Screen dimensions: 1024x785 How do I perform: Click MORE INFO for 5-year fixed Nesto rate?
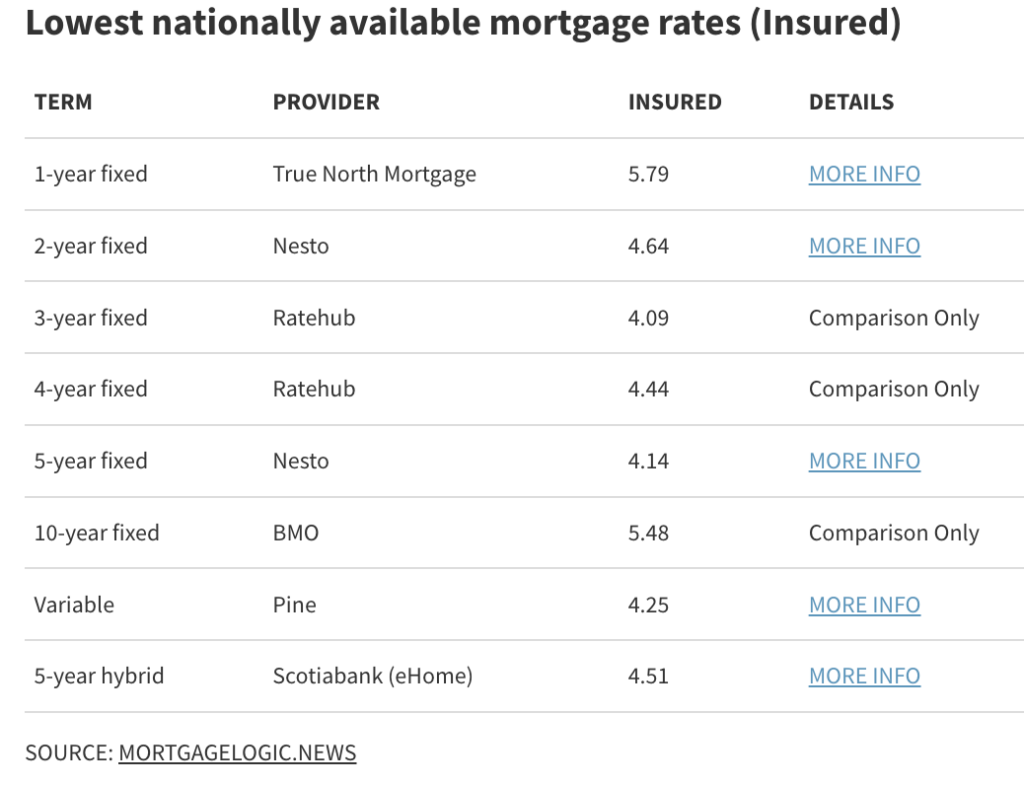[864, 461]
